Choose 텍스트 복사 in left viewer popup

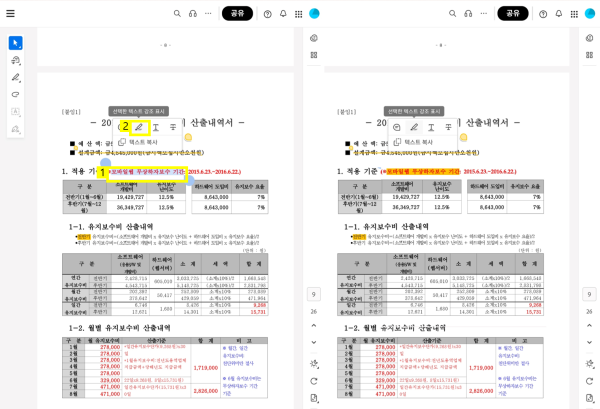coord(138,142)
